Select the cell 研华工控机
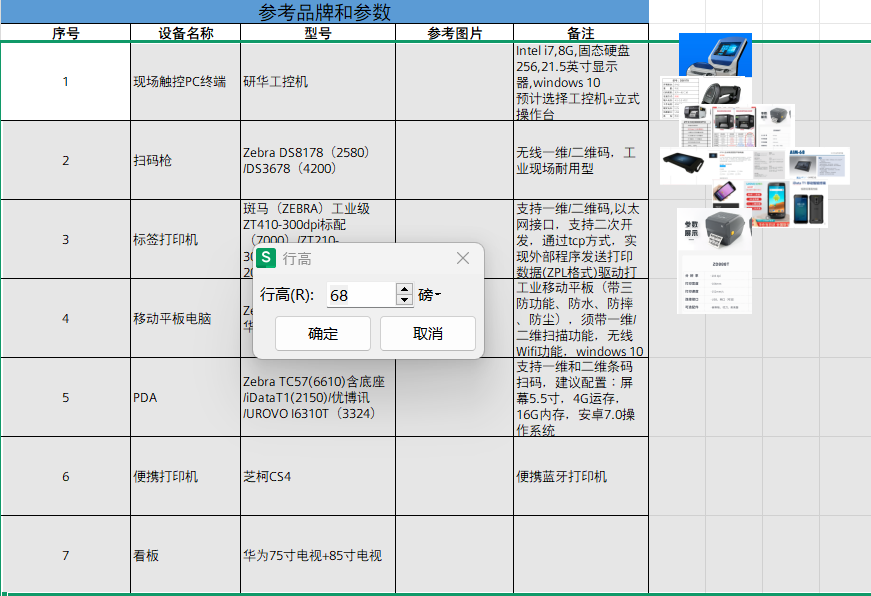 click(x=318, y=82)
